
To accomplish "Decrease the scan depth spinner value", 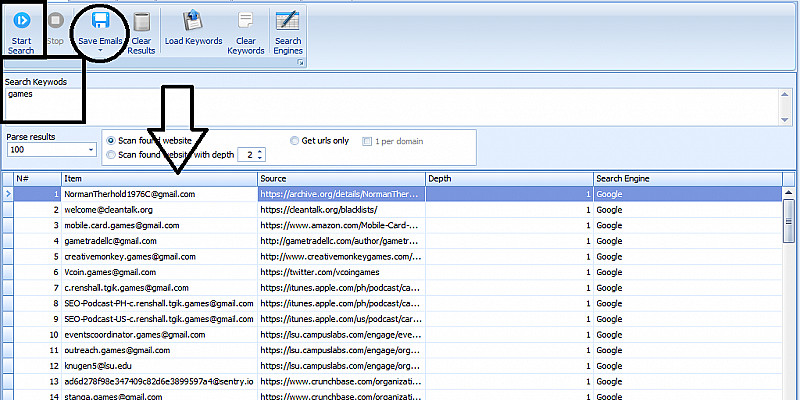I will (260, 158).
